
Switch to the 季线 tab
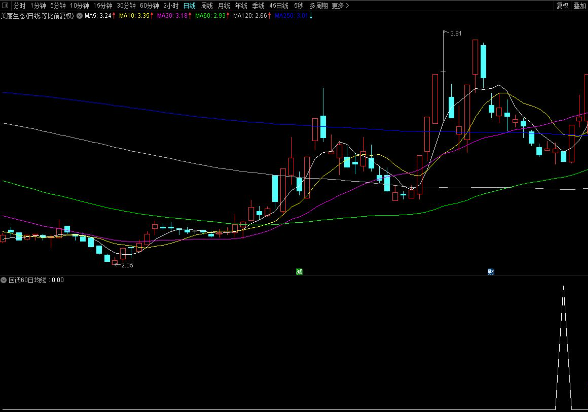258,6
